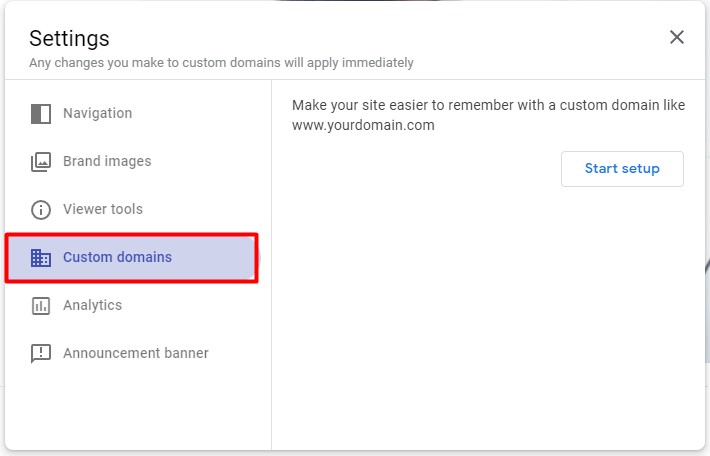The width and height of the screenshot is (710, 456).
Task: Click the Analytics bar chart icon
Action: 41,306
